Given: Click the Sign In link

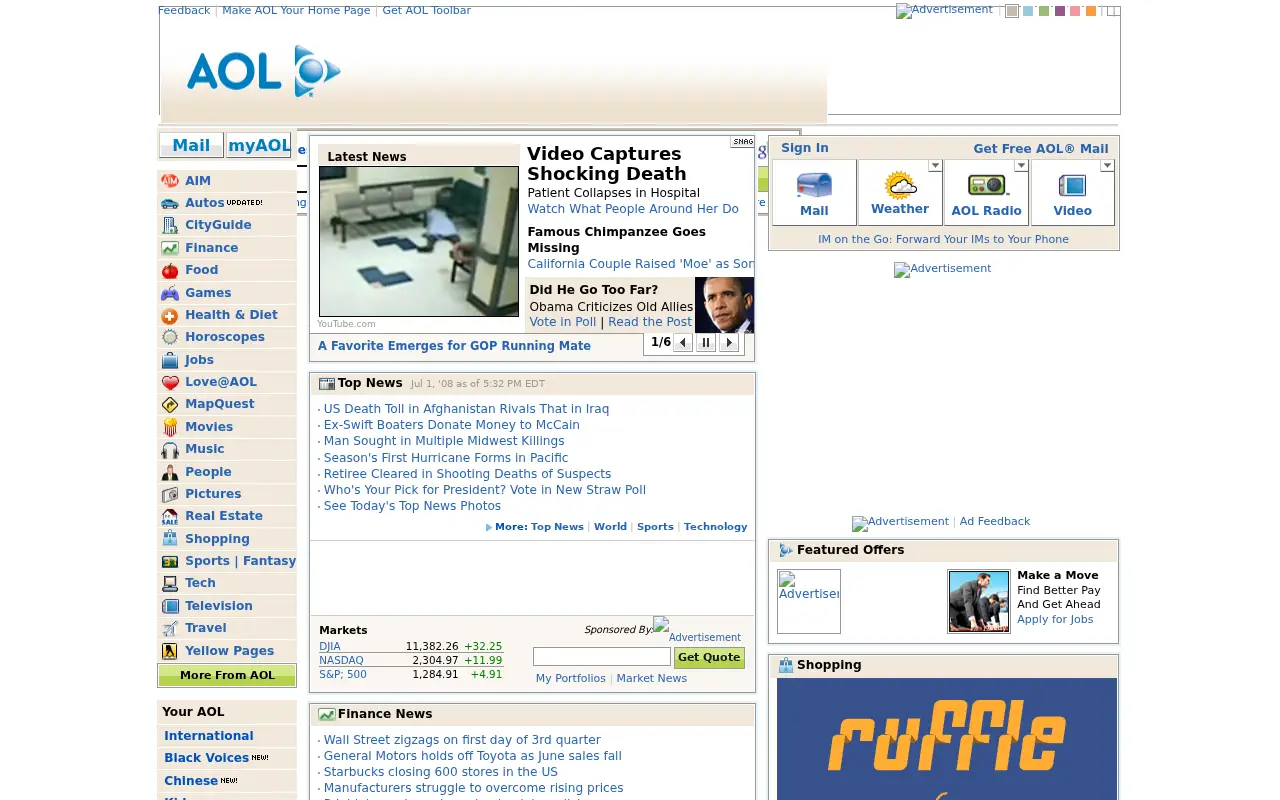Looking at the screenshot, I should pos(805,148).
